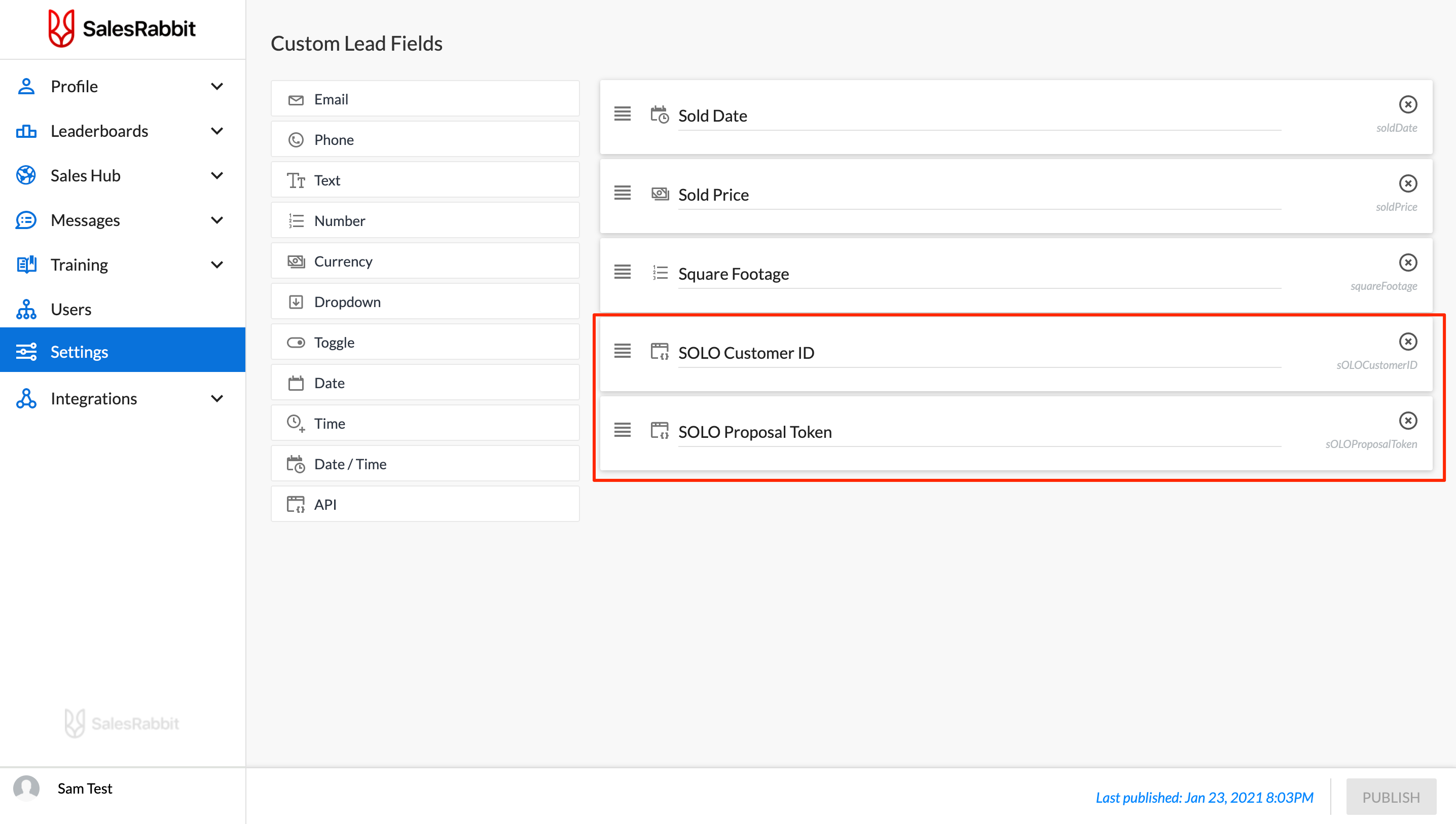Image resolution: width=1456 pixels, height=824 pixels.
Task: Click the Square Footage number icon
Action: point(660,272)
